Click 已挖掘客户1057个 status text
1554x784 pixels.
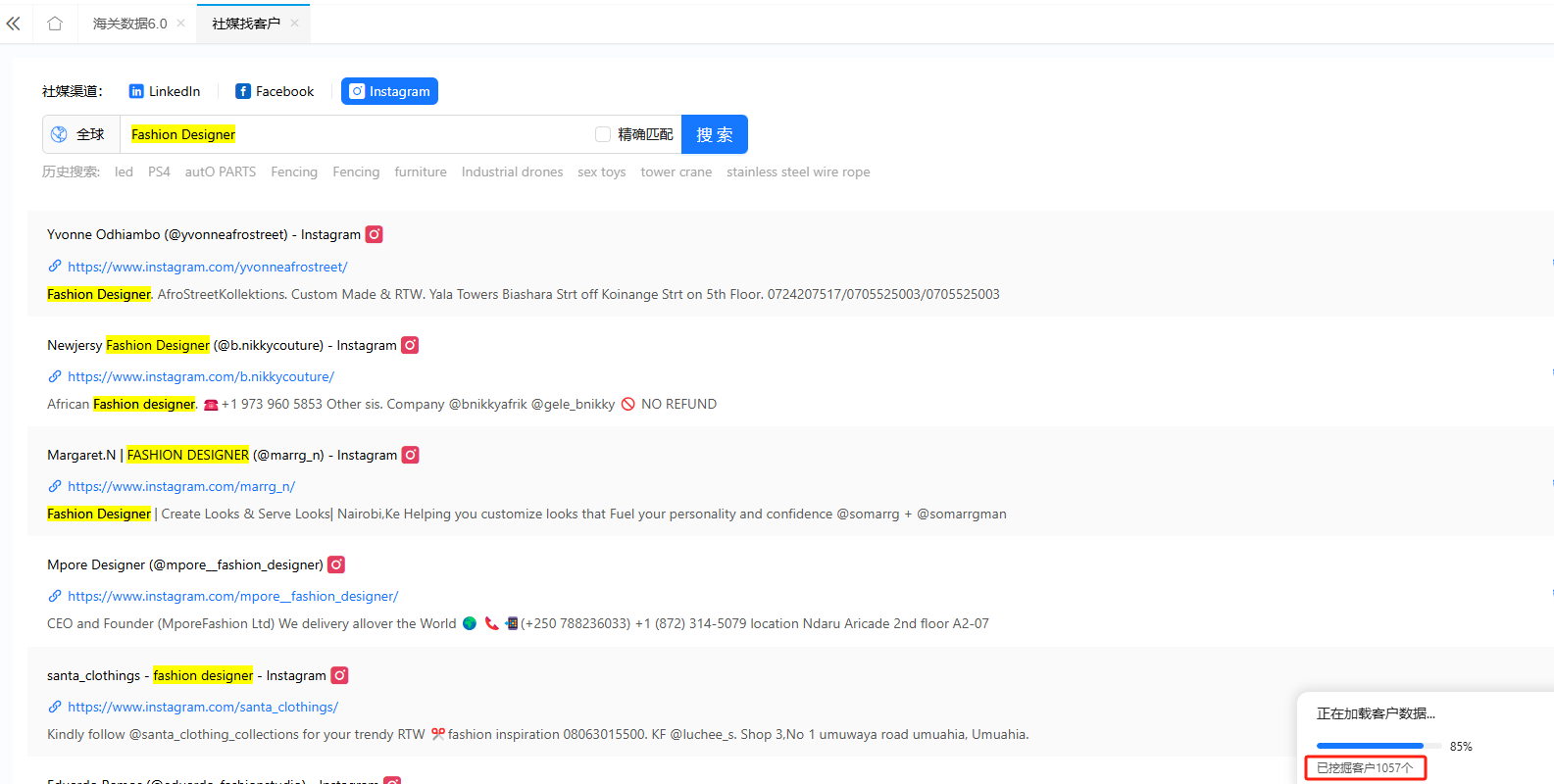coord(1366,767)
